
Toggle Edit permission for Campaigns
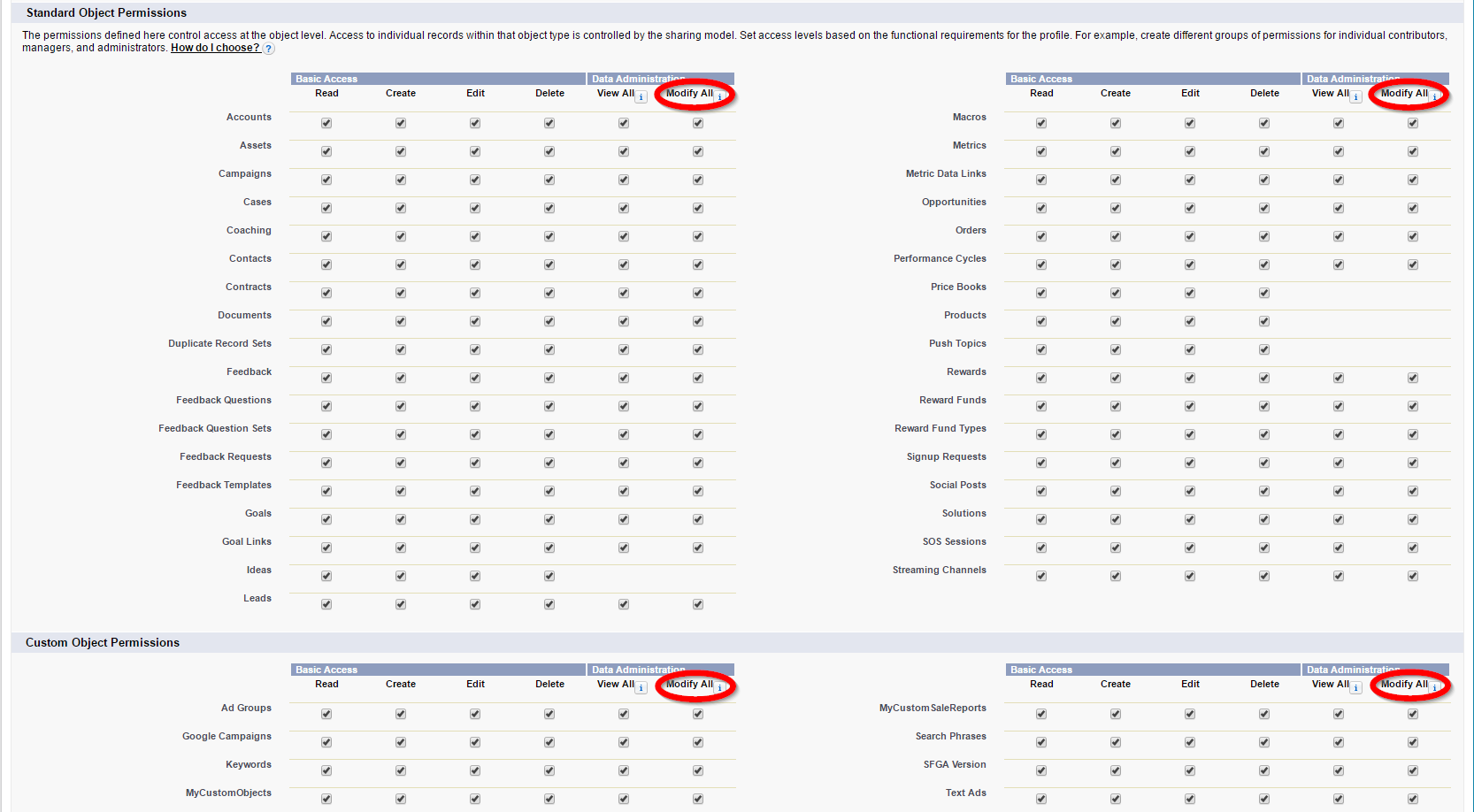pyautogui.click(x=475, y=180)
